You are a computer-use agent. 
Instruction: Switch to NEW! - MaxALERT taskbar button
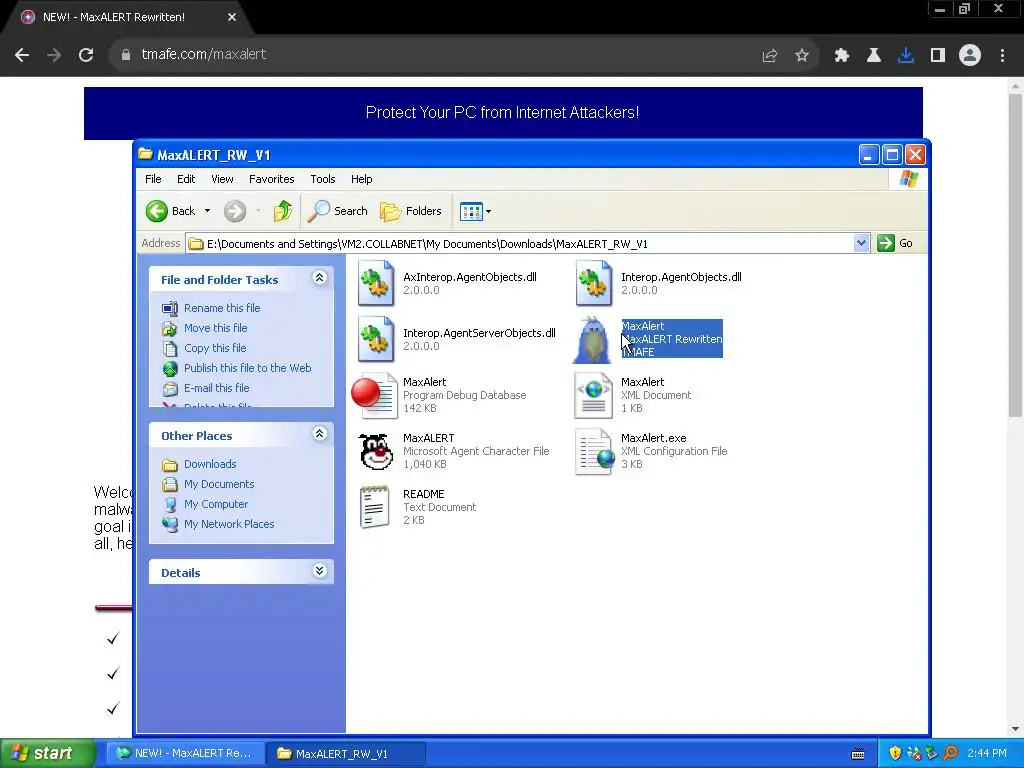186,753
